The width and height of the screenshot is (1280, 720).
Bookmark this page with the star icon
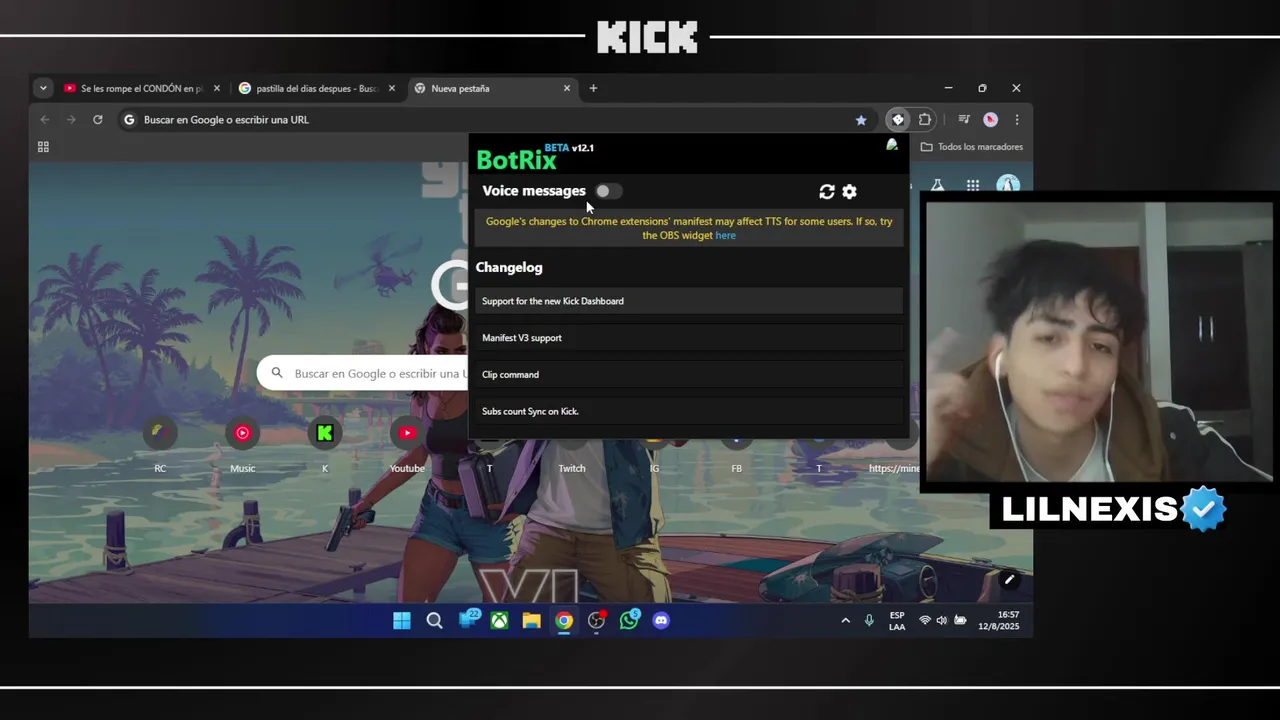(861, 120)
